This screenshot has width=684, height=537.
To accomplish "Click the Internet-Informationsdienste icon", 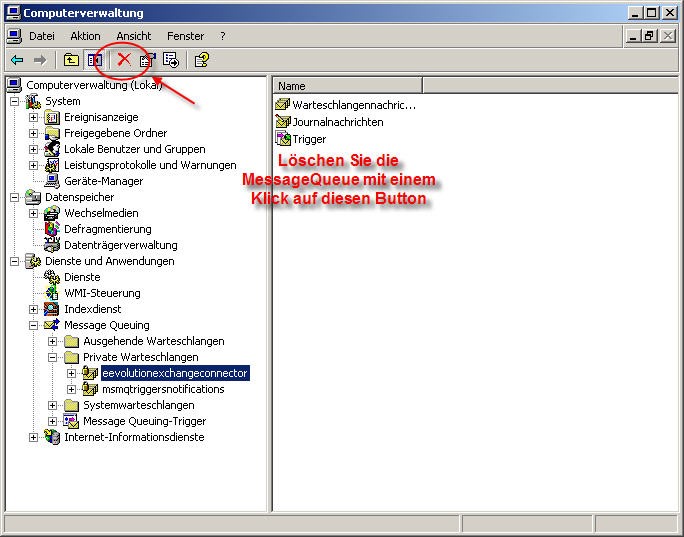I will pyautogui.click(x=52, y=437).
